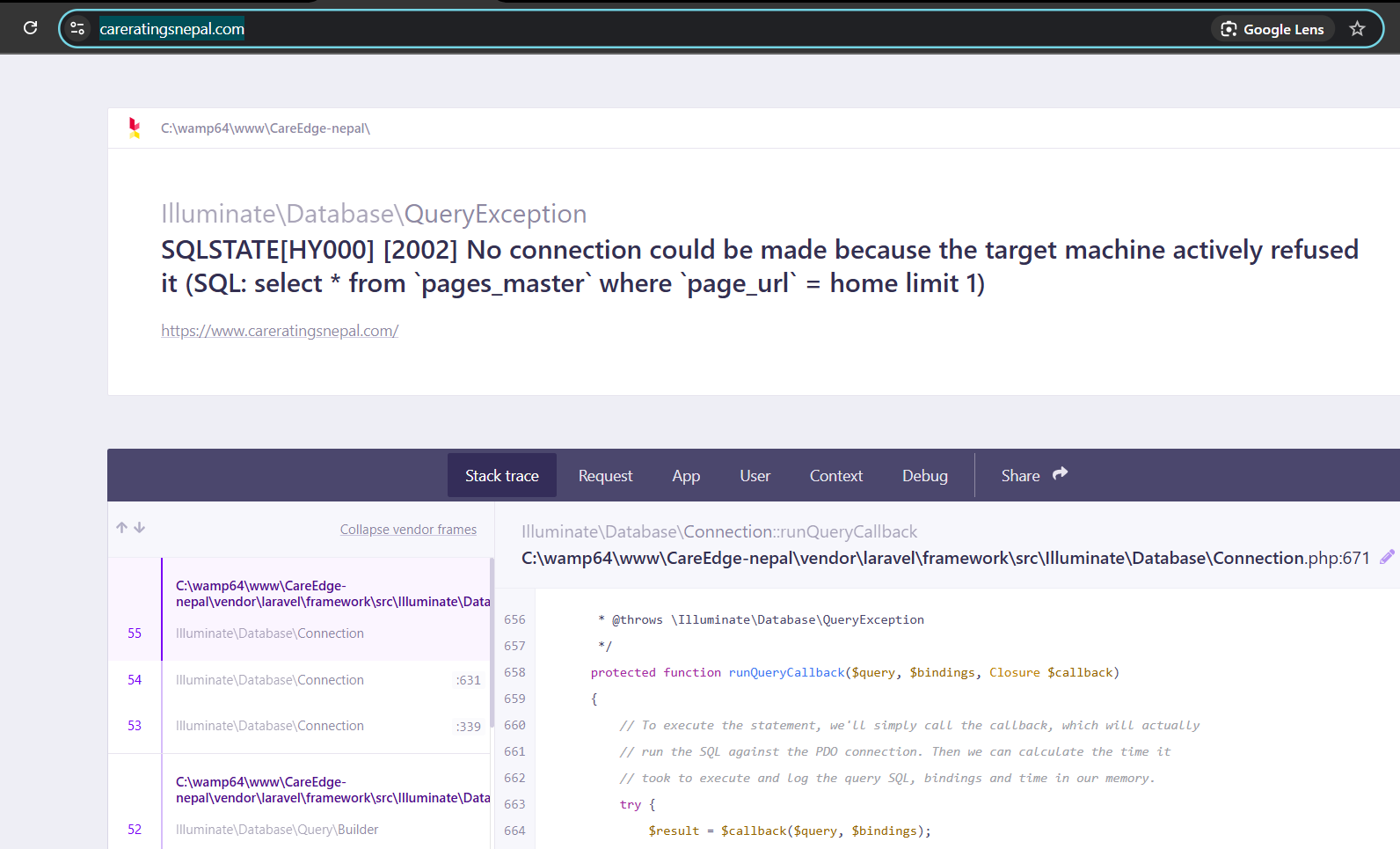Viewport: 1400px width, 849px height.
Task: Open Google Lens search button
Action: pos(1272,29)
